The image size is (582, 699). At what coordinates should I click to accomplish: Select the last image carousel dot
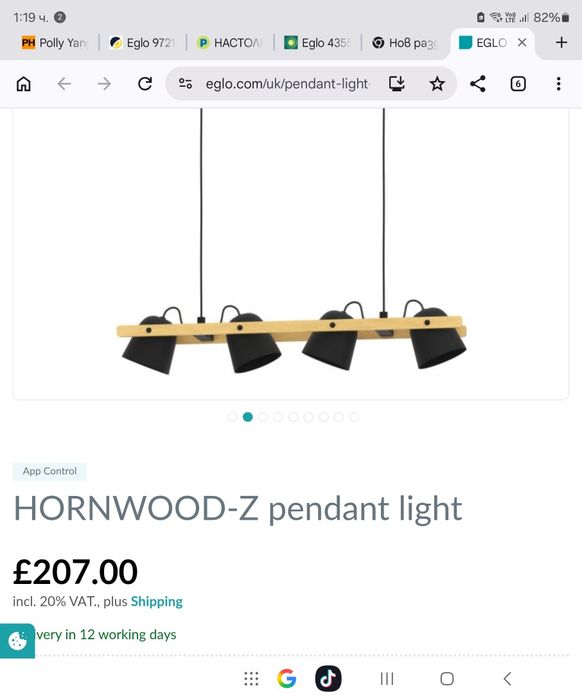pyautogui.click(x=354, y=417)
